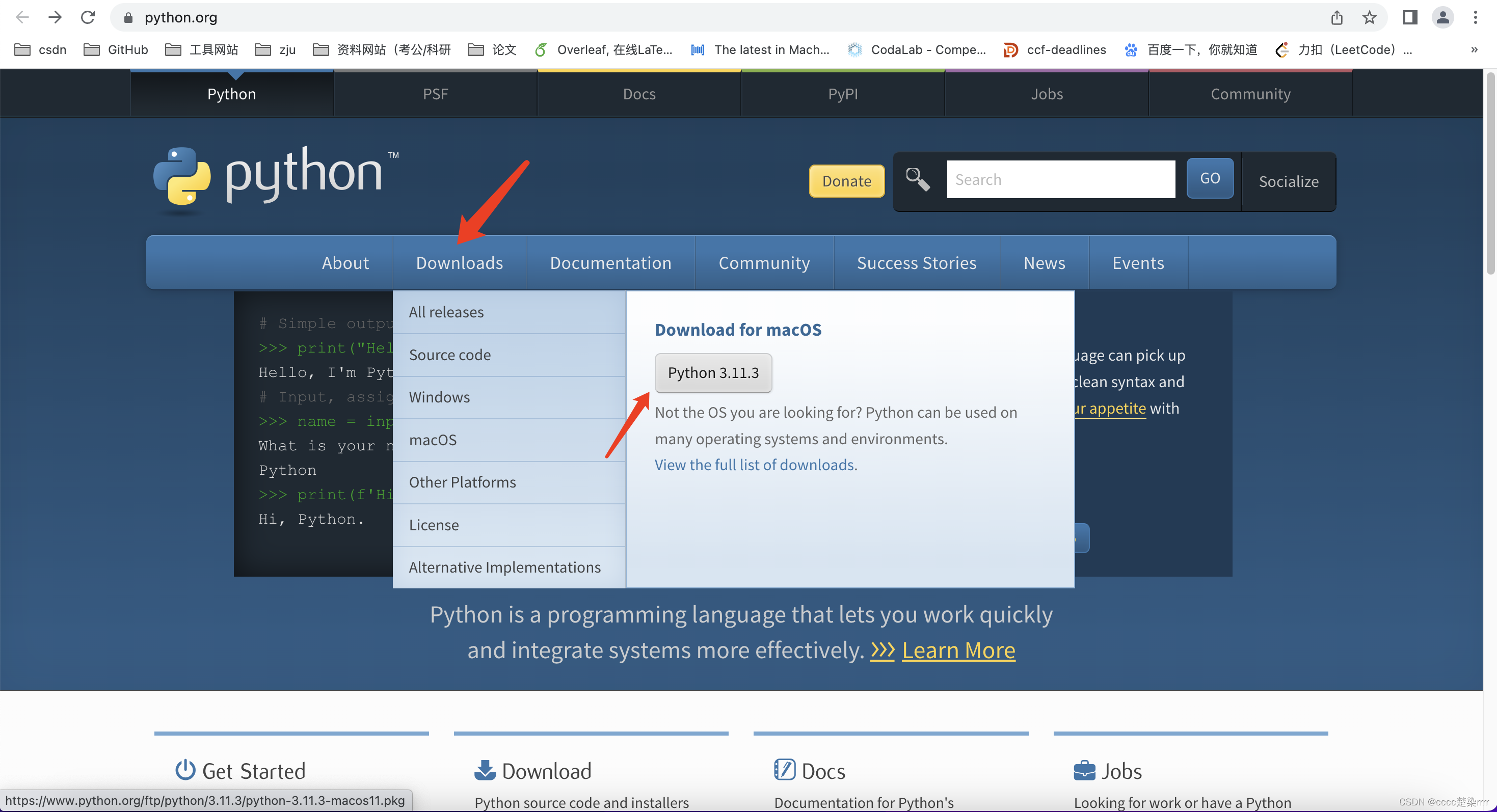Open the CodaLab bookmark
Screen dimensions: 1497x812
pos(917,50)
